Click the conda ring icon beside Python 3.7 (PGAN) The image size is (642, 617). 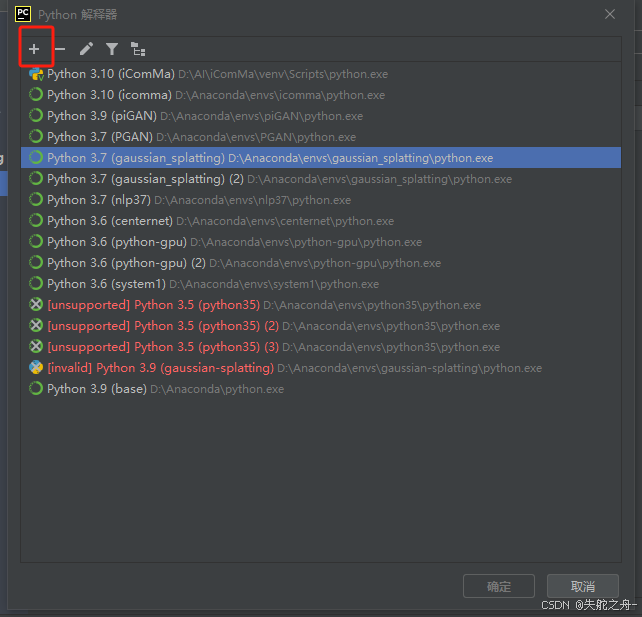(36, 136)
